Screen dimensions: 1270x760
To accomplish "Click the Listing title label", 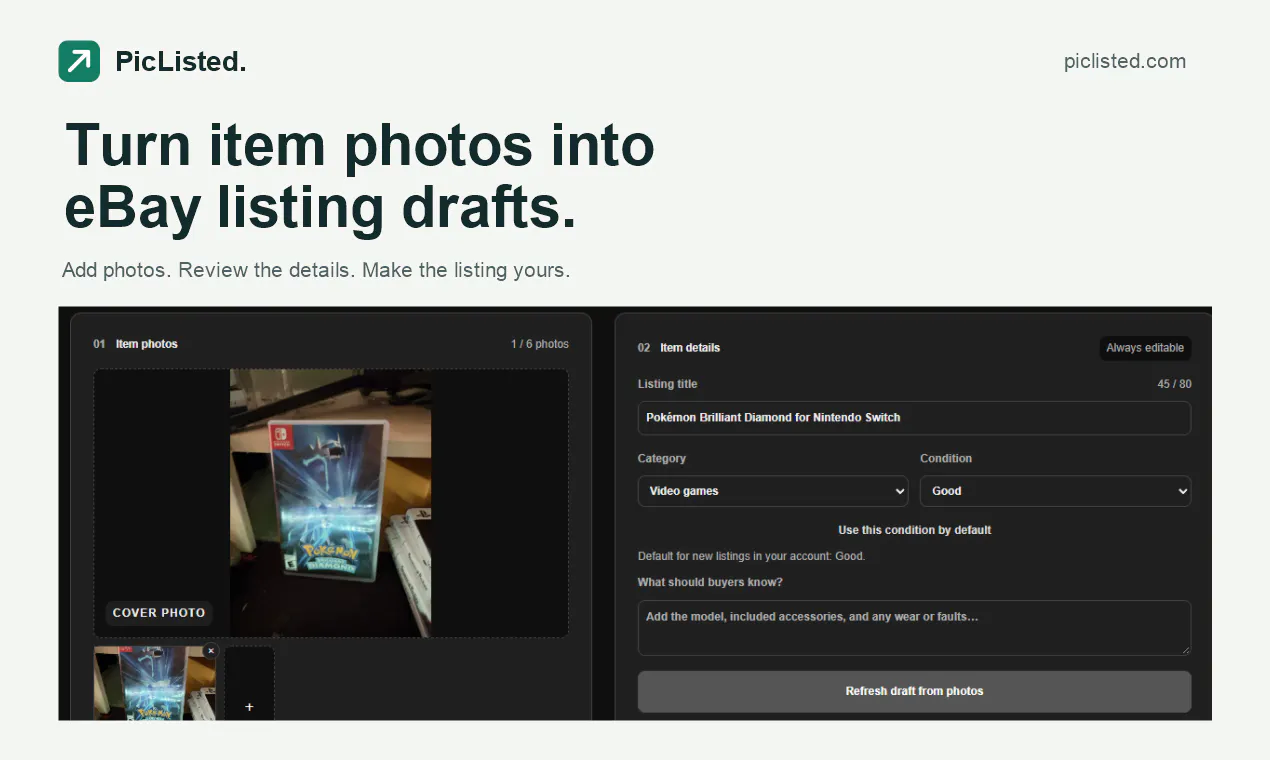I will click(667, 384).
